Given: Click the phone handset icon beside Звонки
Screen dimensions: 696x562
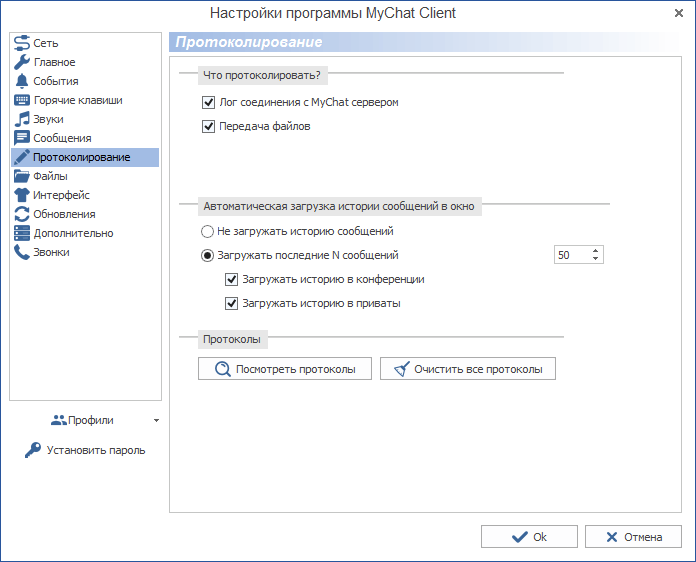Looking at the screenshot, I should (x=22, y=252).
